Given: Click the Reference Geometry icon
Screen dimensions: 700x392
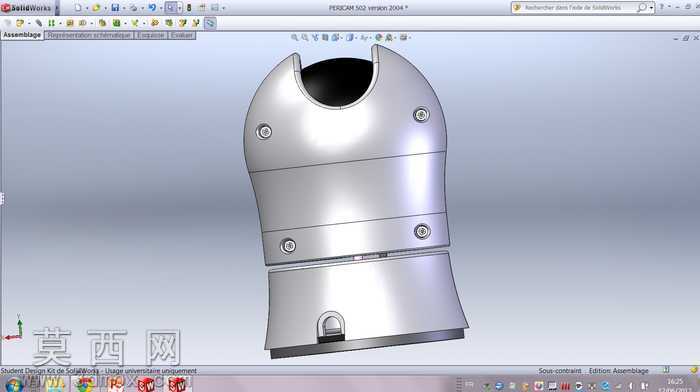Looking at the screenshot, I should click(135, 23).
